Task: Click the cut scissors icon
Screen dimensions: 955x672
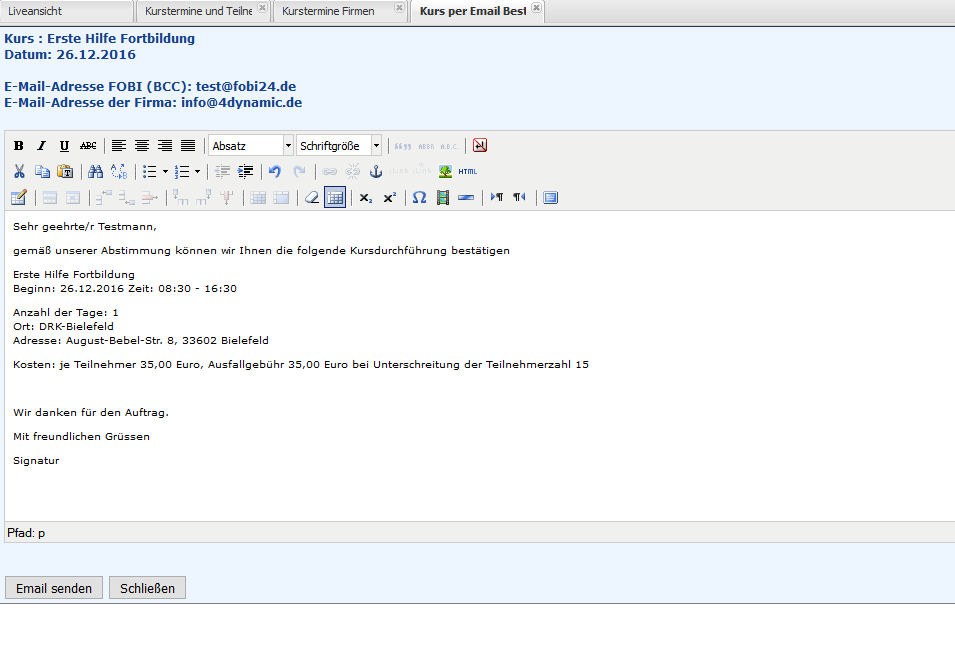Action: tap(18, 172)
